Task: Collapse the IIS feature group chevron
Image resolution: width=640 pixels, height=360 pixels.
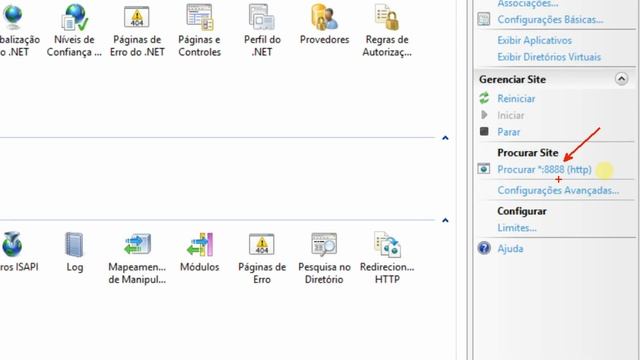Action: pyautogui.click(x=445, y=220)
